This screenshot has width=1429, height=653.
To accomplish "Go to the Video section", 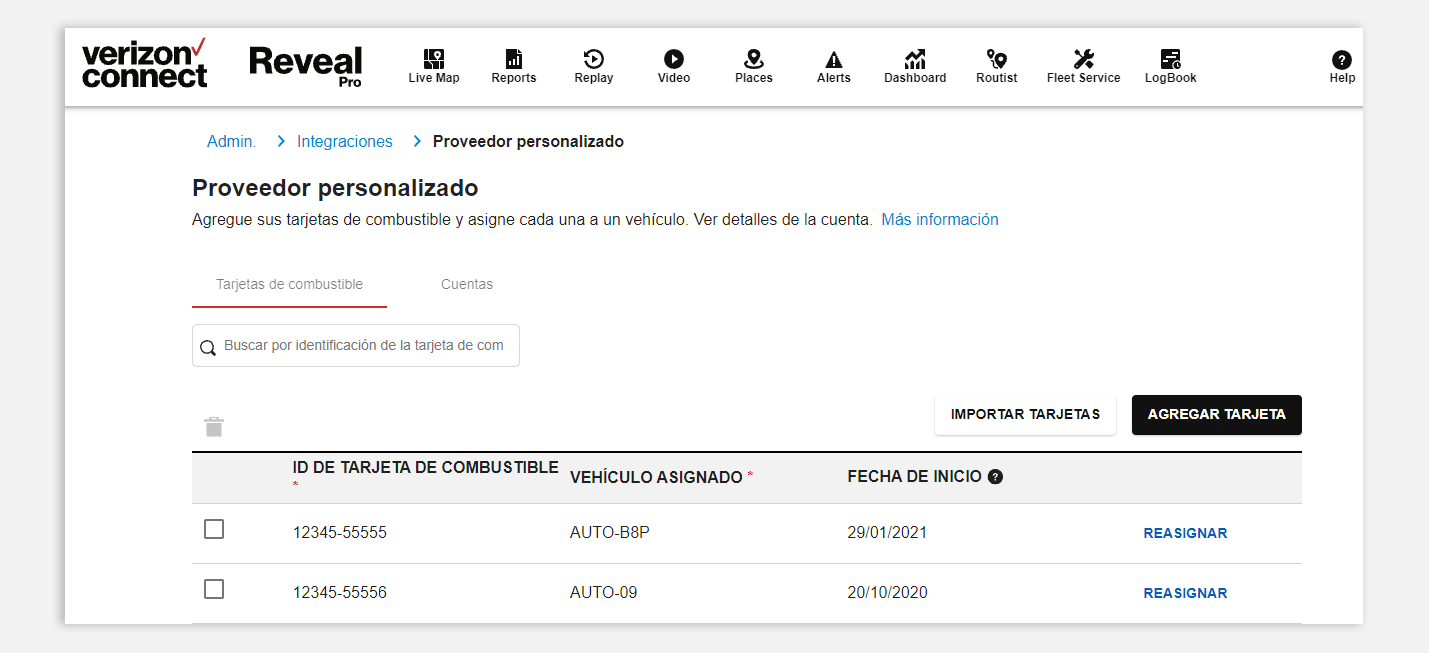I will 673,60.
